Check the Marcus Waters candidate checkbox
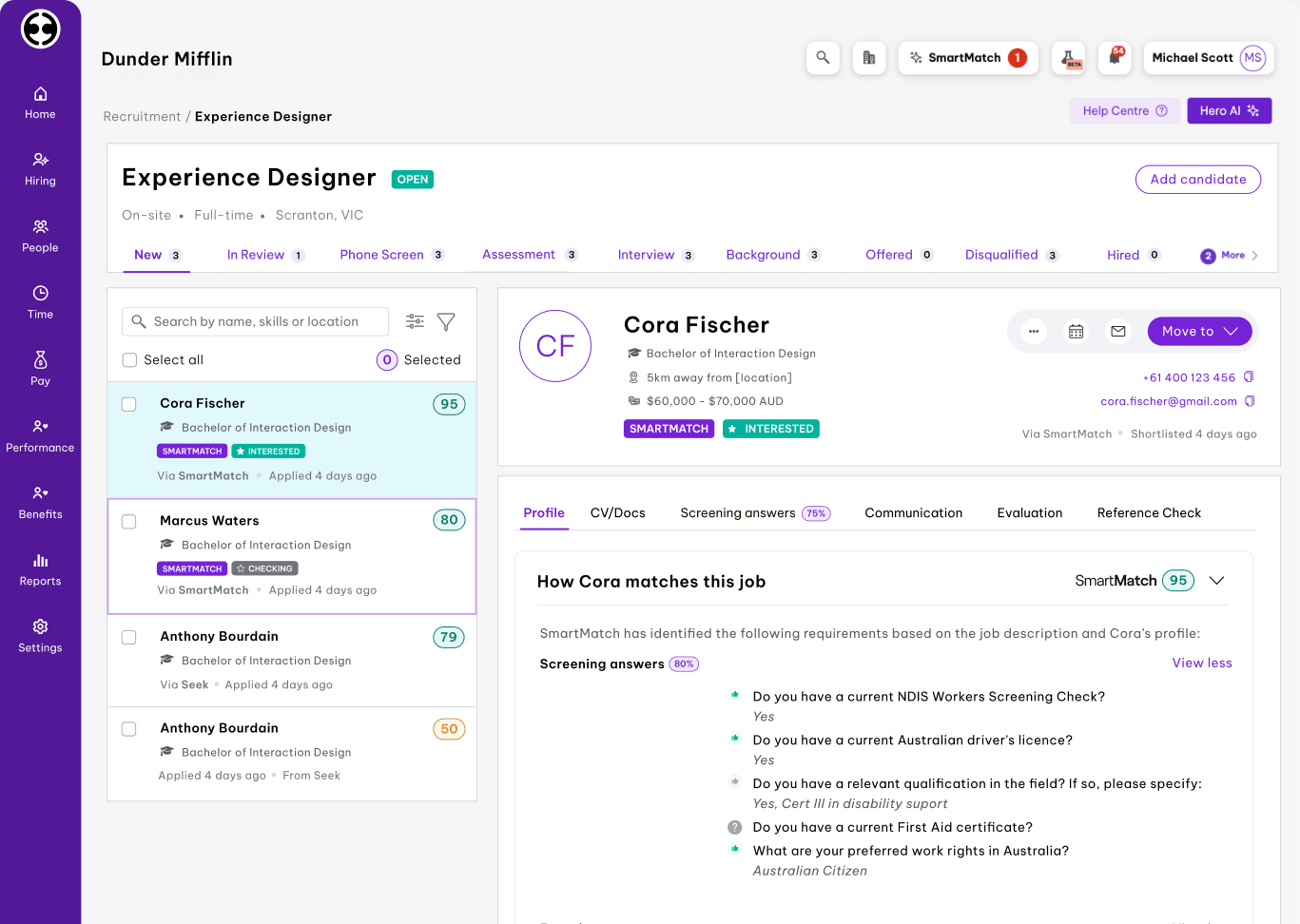 pyautogui.click(x=129, y=522)
